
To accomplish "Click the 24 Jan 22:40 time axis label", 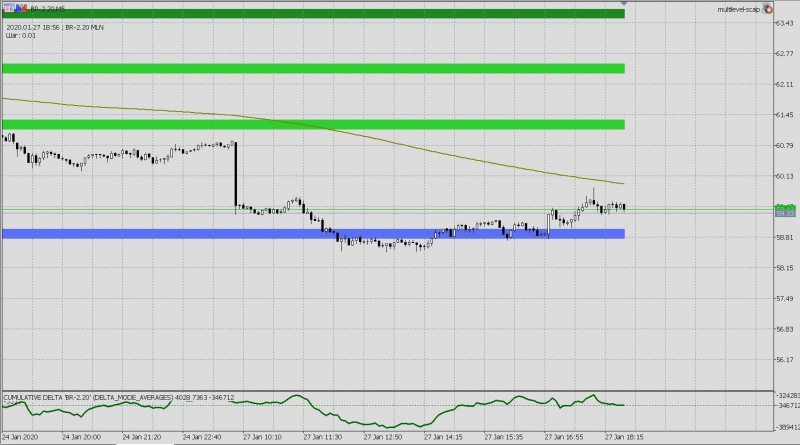I will click(x=202, y=437).
